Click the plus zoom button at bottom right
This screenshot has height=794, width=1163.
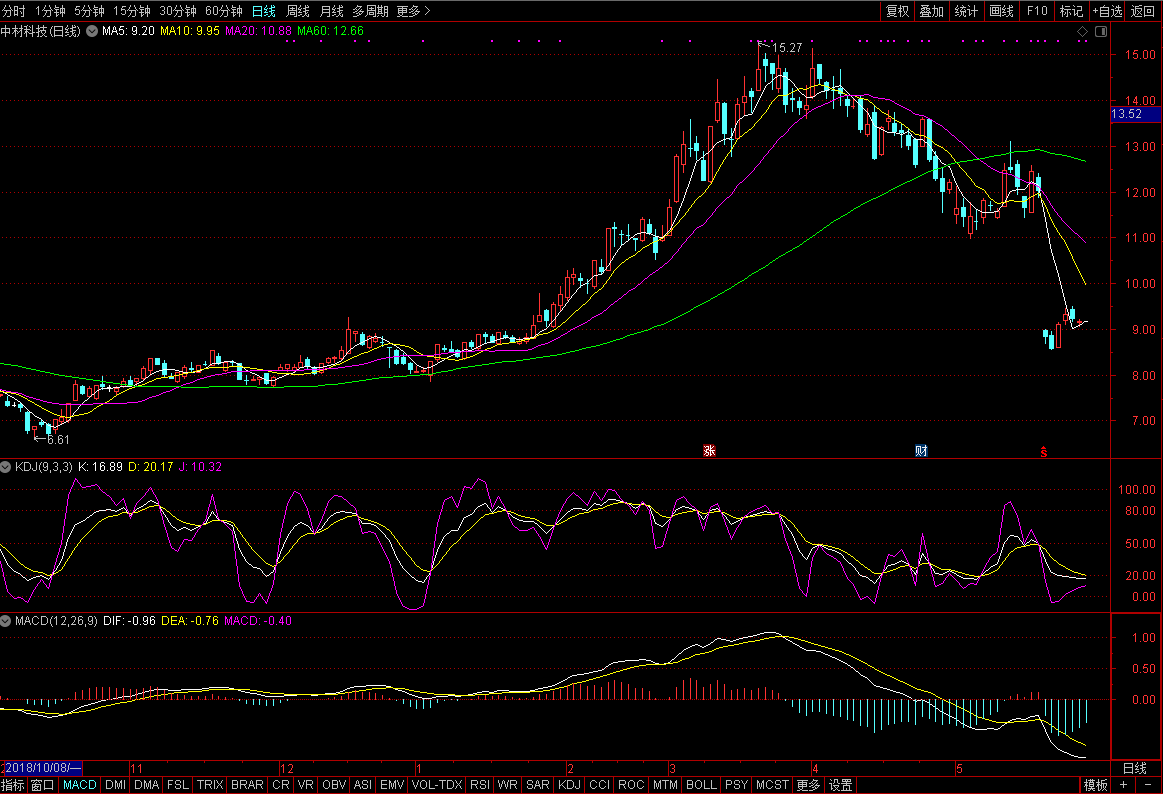1123,785
